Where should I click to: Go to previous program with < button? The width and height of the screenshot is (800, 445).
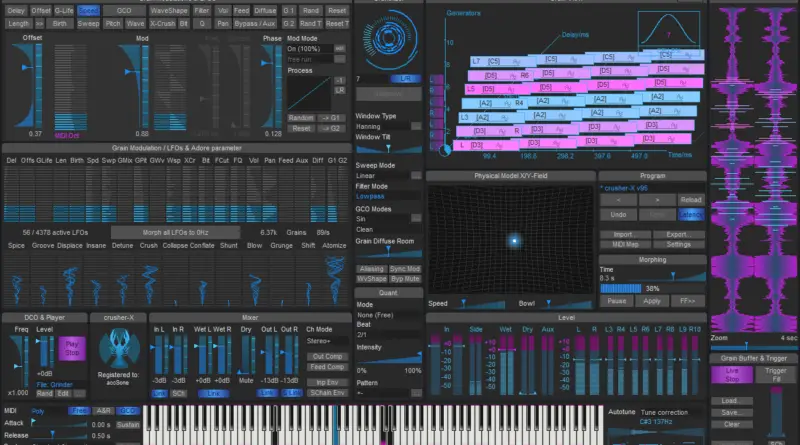click(618, 200)
